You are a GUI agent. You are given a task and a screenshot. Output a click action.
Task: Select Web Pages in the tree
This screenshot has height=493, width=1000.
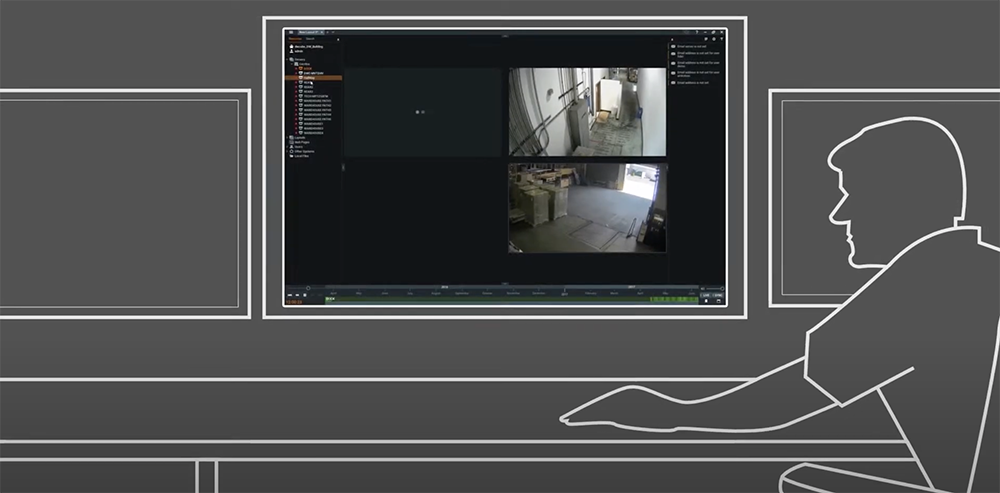pos(298,142)
